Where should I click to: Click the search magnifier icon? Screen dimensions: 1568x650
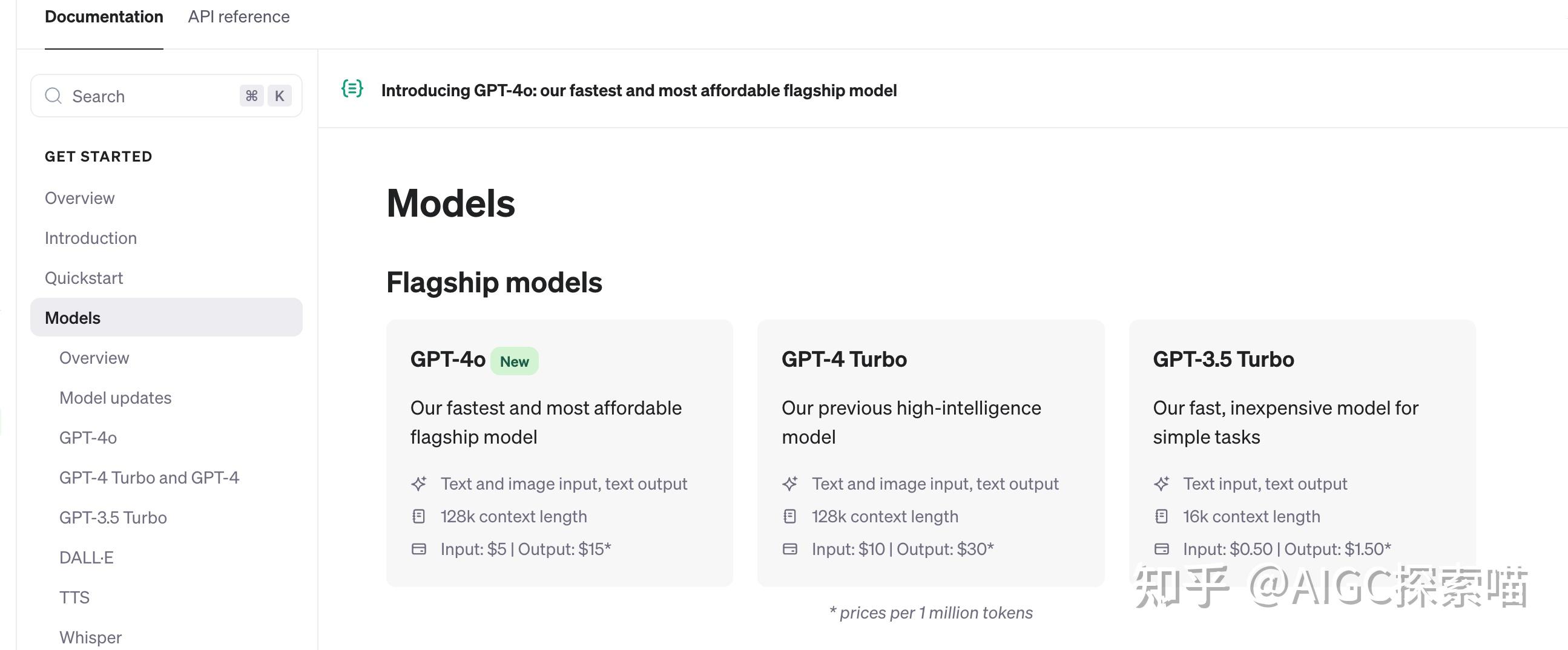53,96
